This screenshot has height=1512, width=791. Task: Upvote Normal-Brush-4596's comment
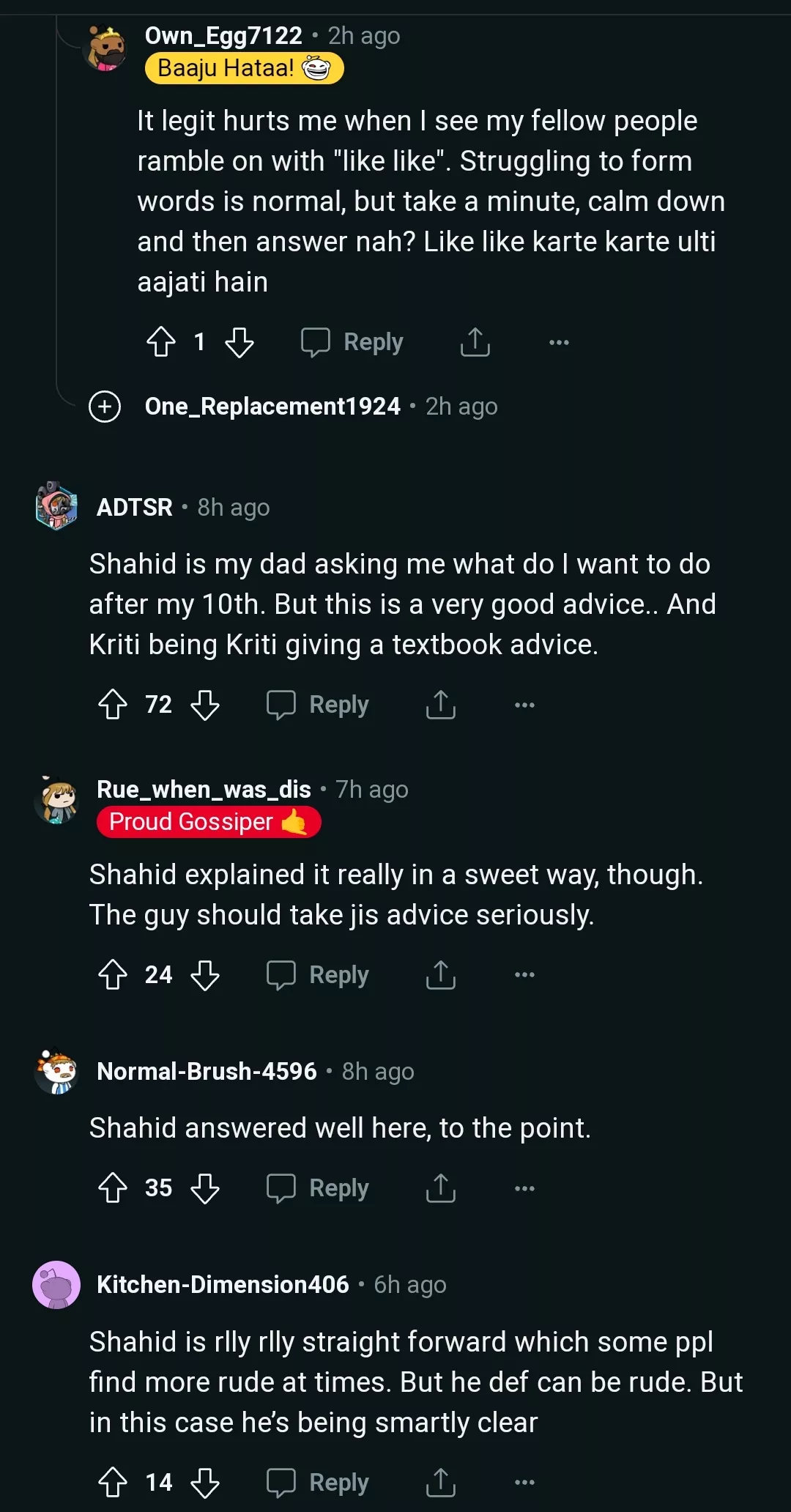point(113,1188)
